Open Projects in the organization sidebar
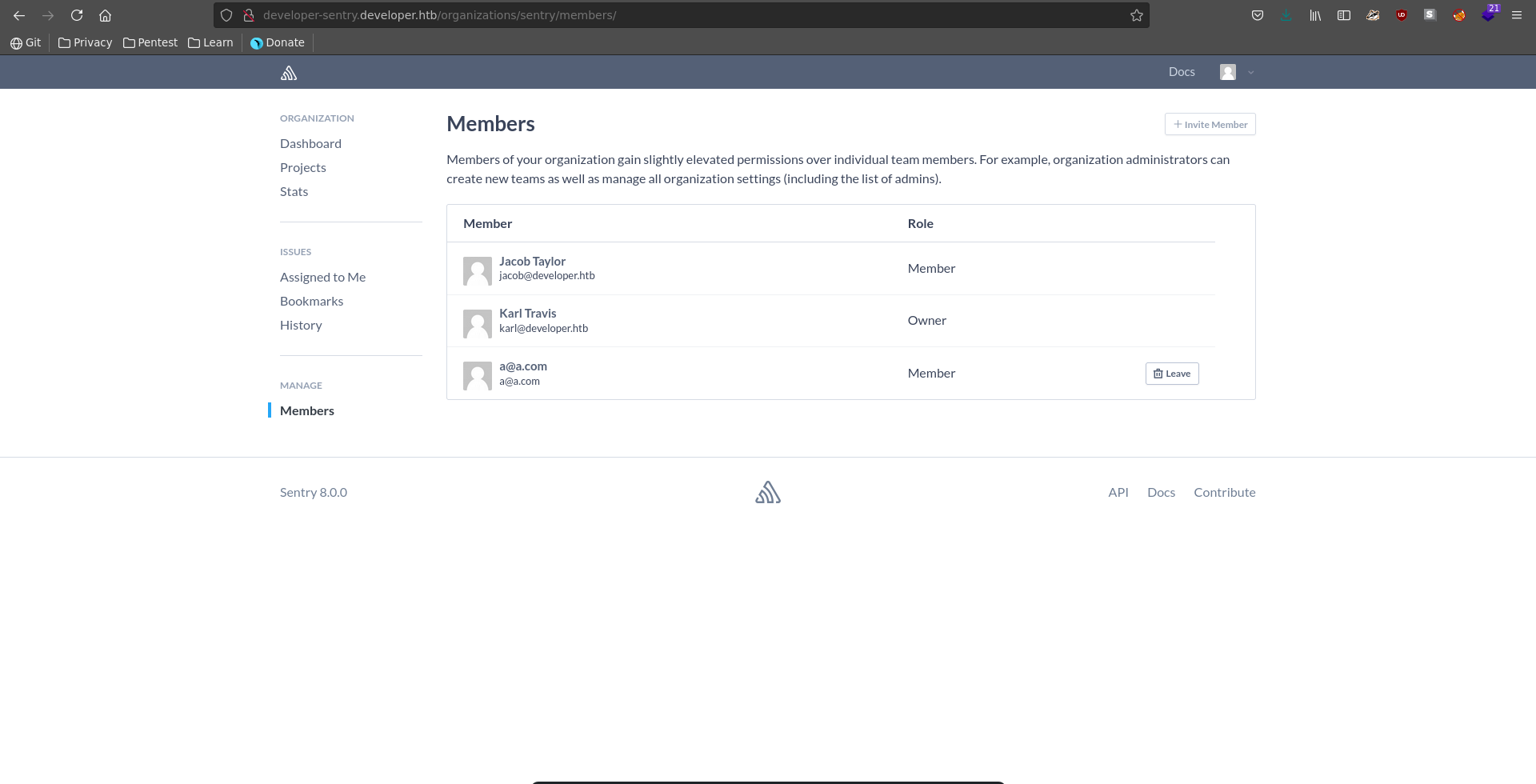Screen dimensions: 1536x784 coord(303,167)
